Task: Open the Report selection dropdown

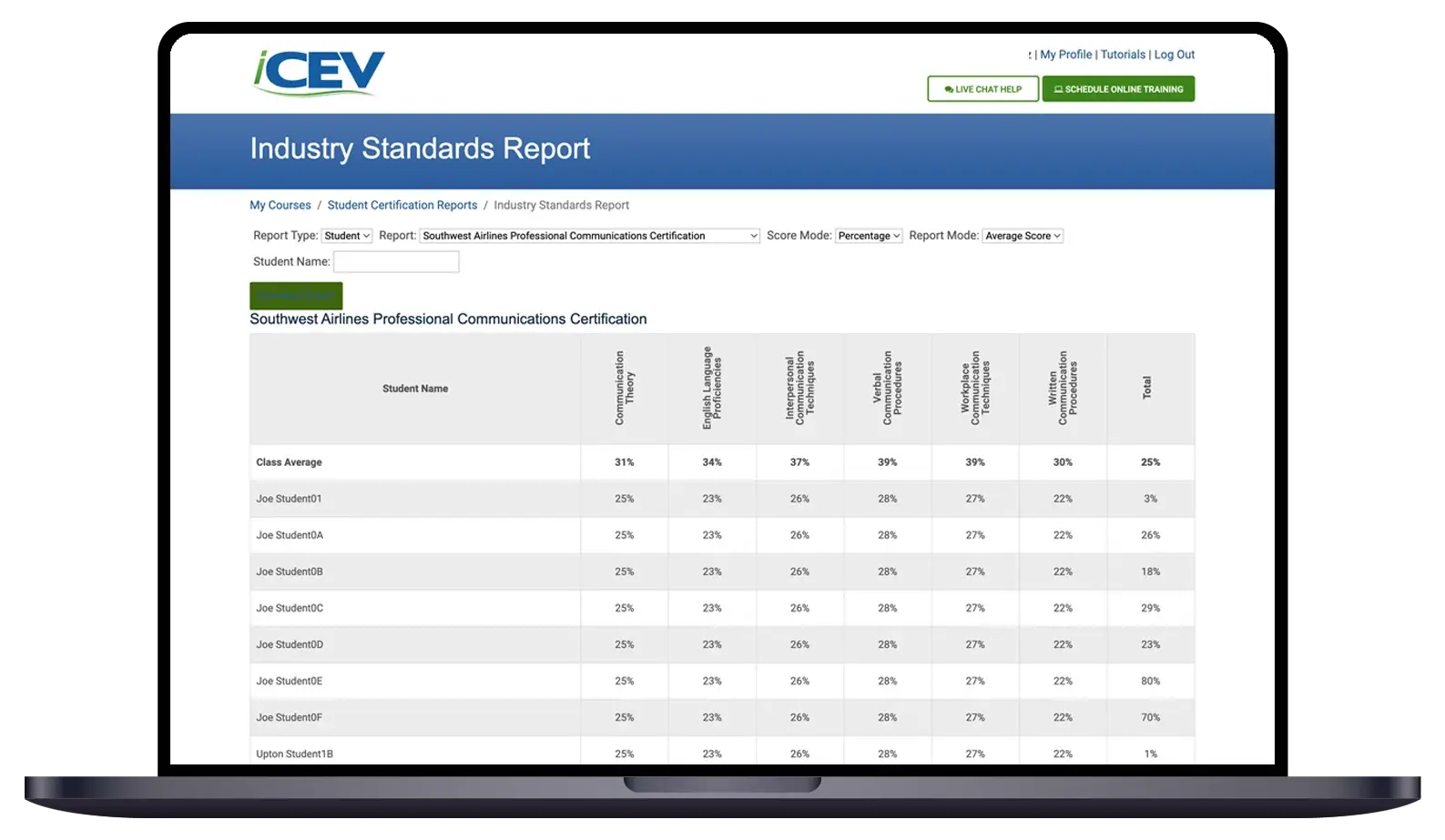Action: coord(590,236)
